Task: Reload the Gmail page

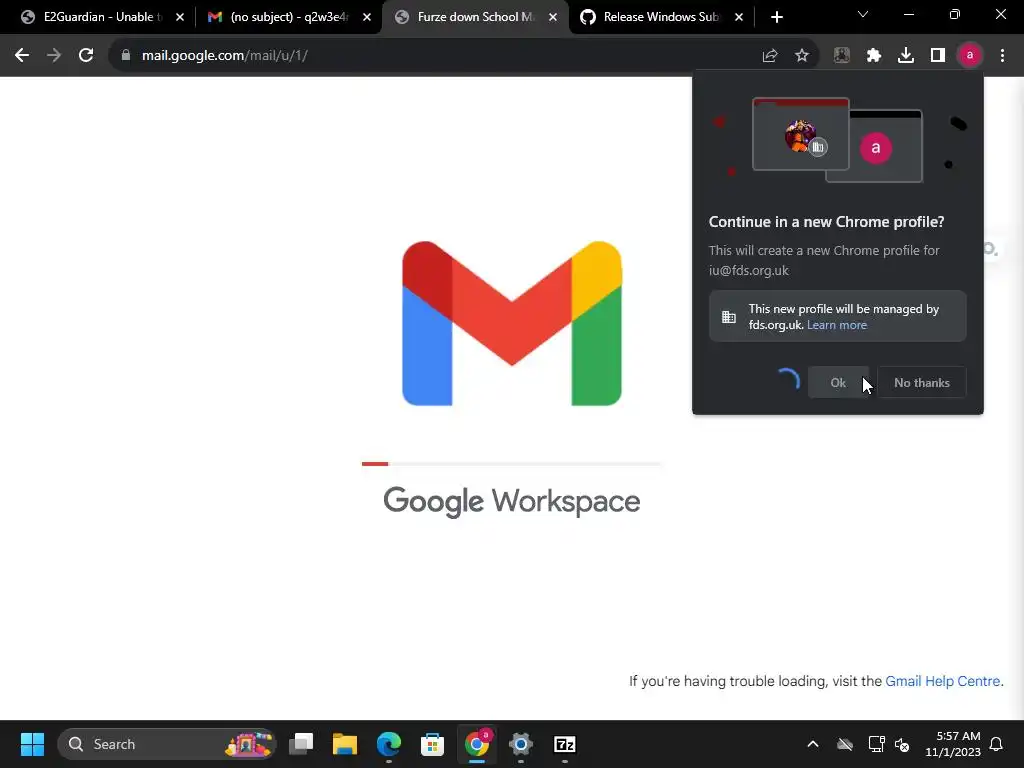Action: tap(86, 56)
